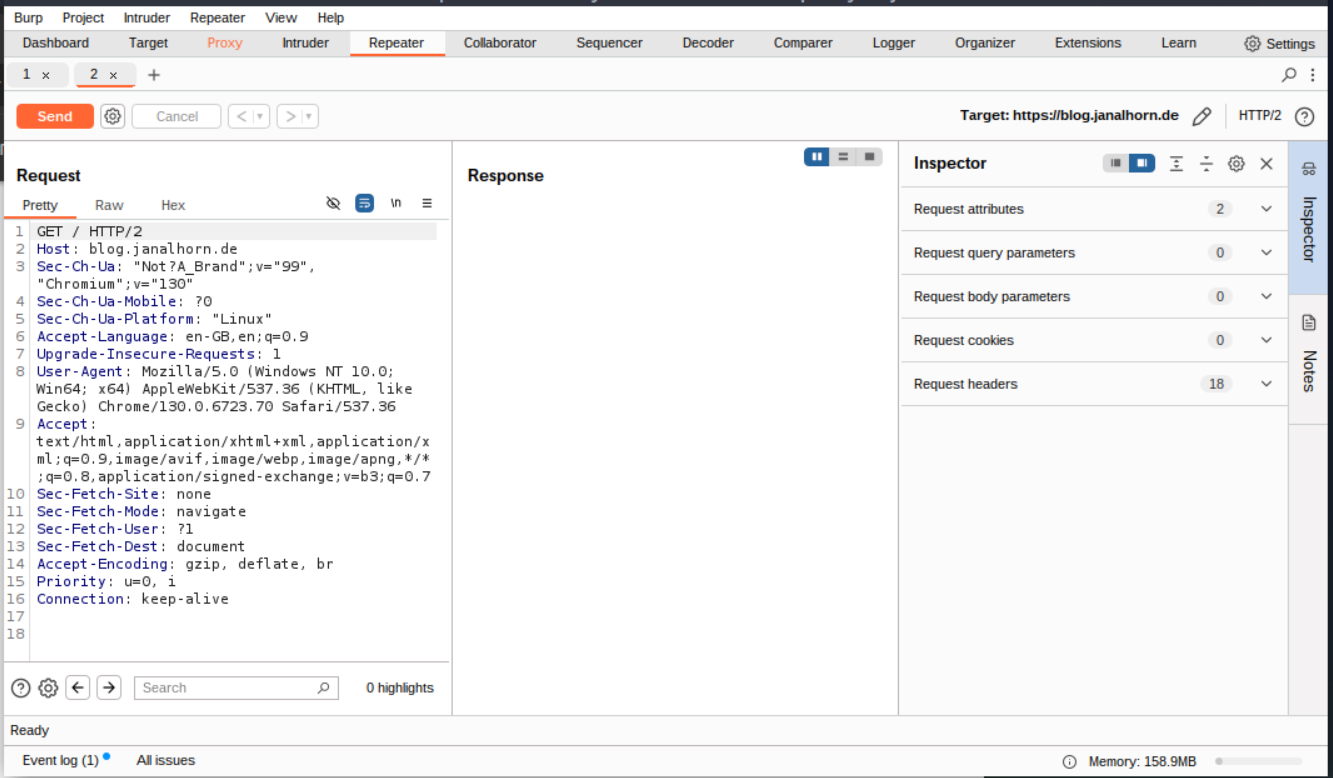Click the request Search input field

(228, 688)
